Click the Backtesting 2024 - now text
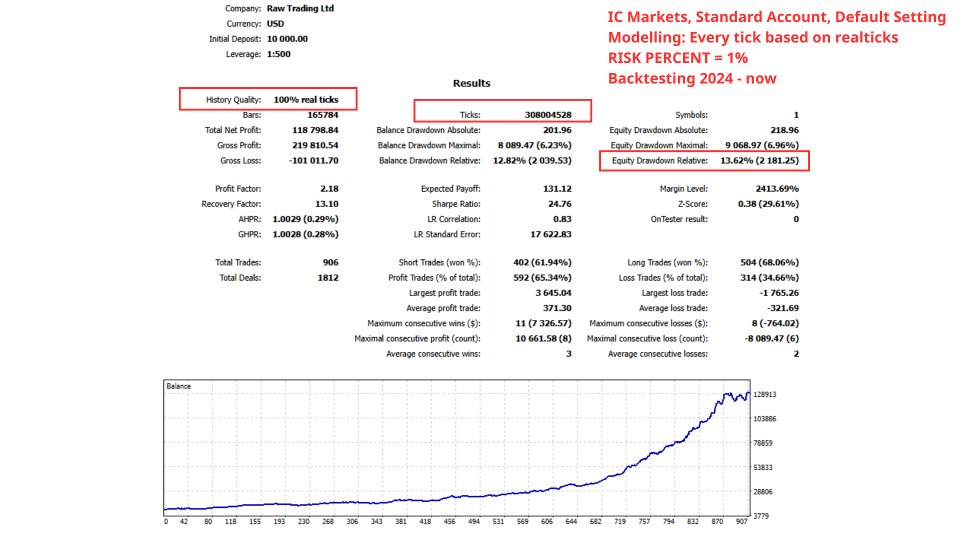Viewport: 960px width, 540px height. 692,78
